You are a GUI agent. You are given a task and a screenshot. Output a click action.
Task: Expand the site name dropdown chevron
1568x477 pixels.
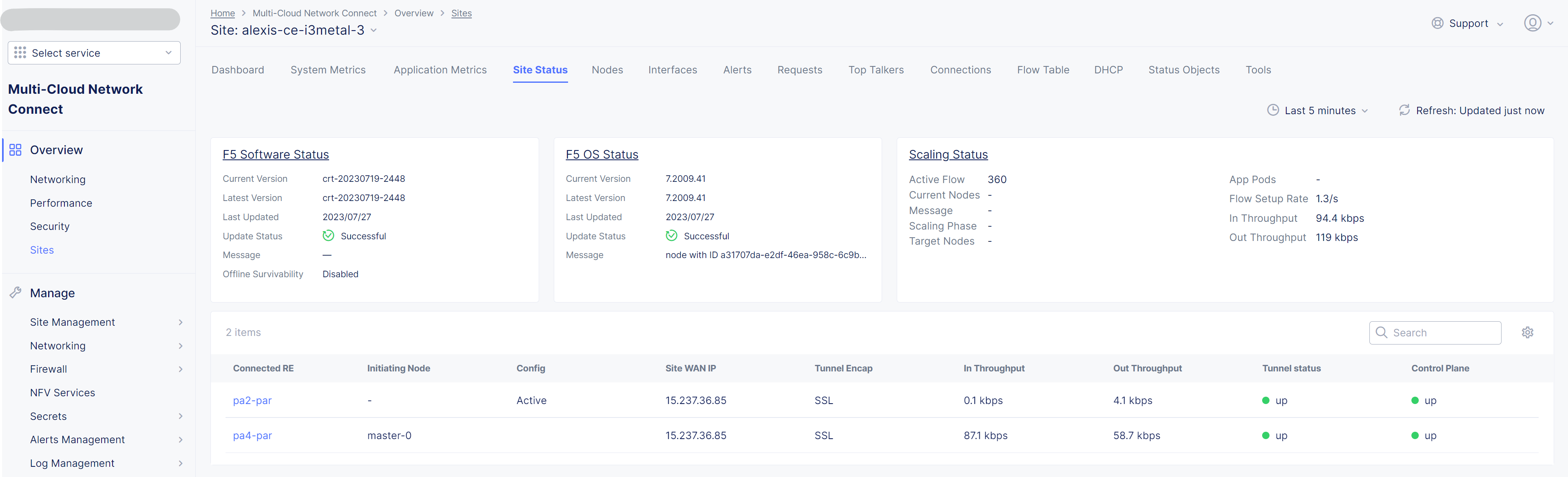(374, 31)
